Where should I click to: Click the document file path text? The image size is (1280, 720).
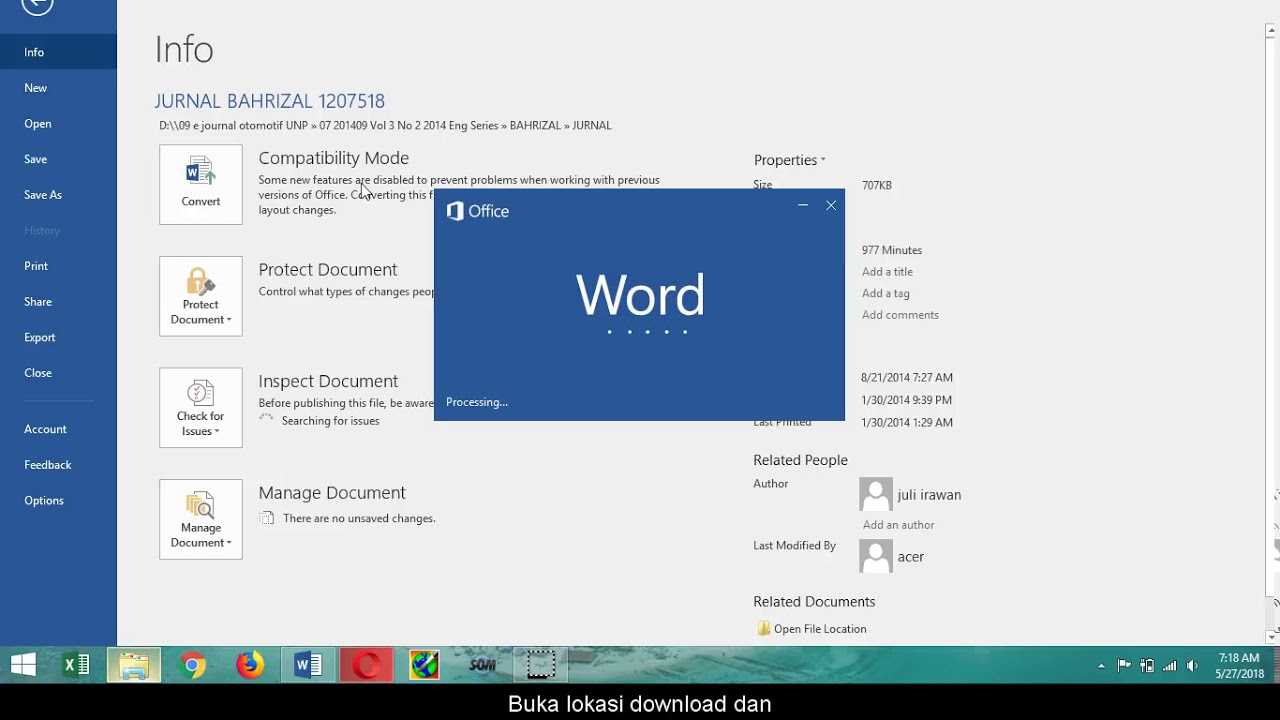coord(385,126)
